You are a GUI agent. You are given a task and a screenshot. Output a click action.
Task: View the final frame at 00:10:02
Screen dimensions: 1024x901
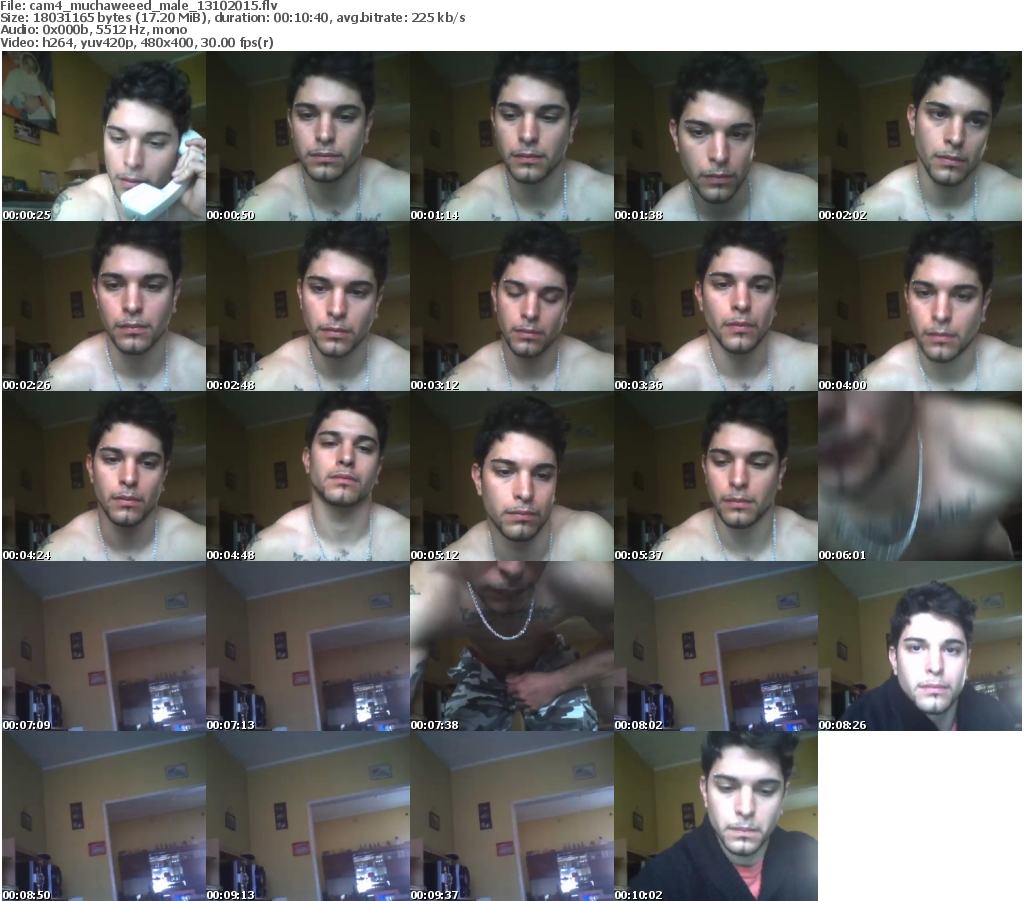pyautogui.click(x=716, y=816)
